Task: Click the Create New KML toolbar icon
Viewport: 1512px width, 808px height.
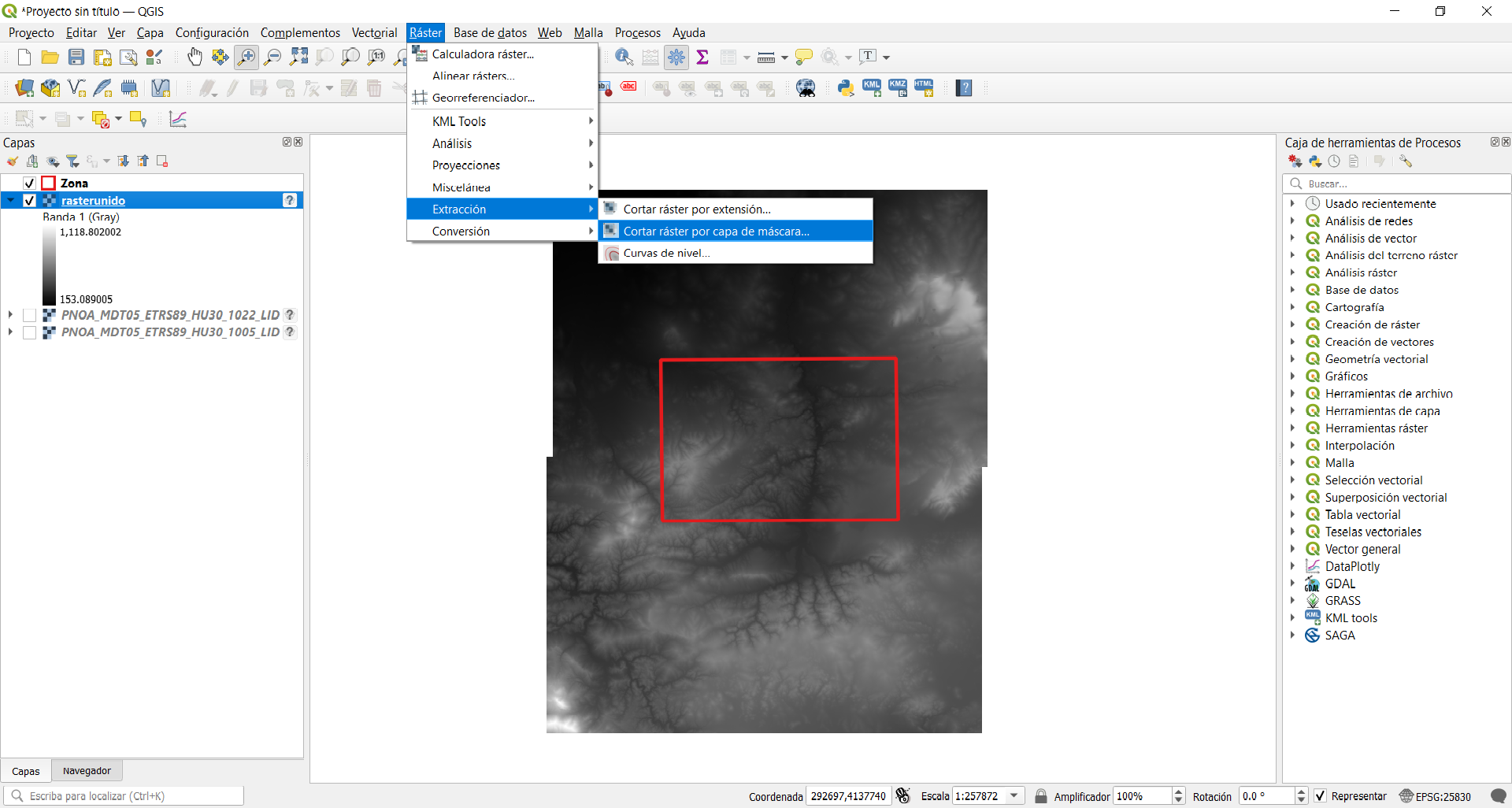Action: tap(872, 87)
